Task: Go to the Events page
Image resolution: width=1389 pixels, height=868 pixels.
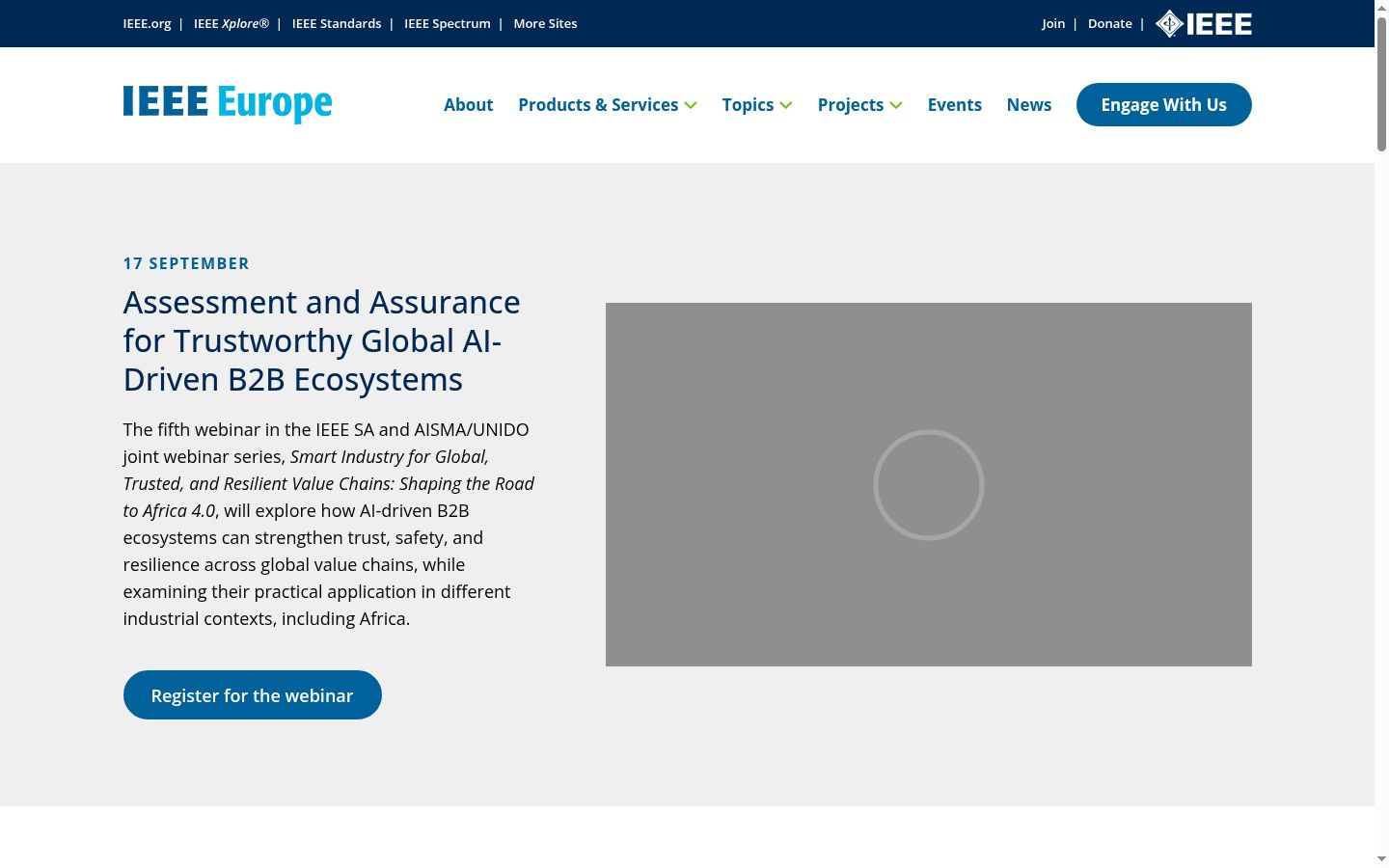Action: pos(955,104)
